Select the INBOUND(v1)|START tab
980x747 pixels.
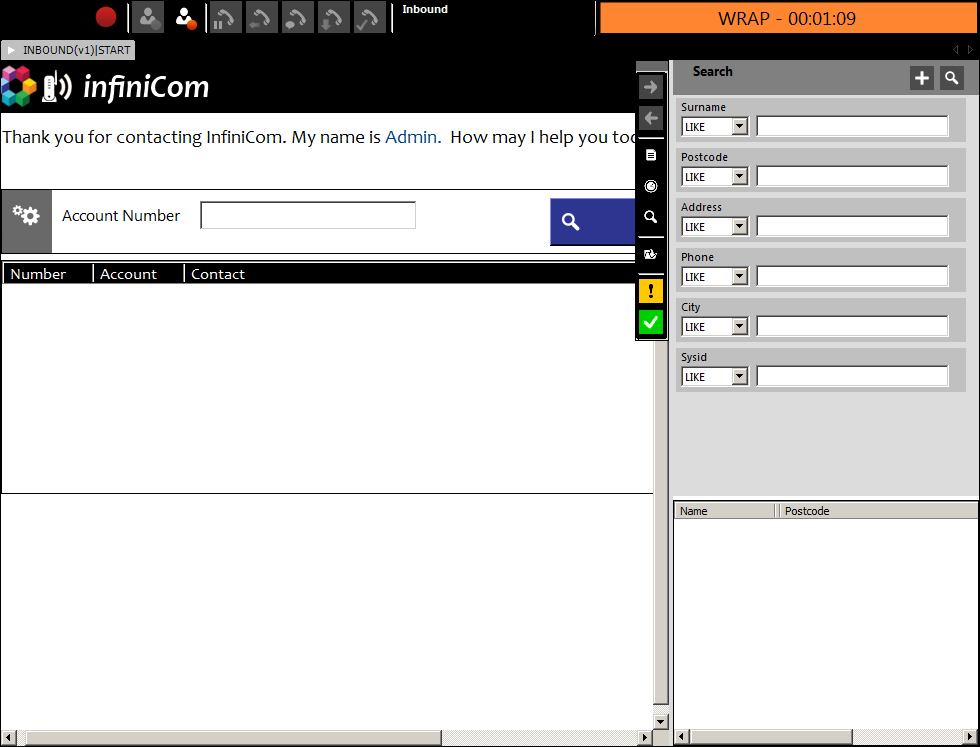pos(68,50)
